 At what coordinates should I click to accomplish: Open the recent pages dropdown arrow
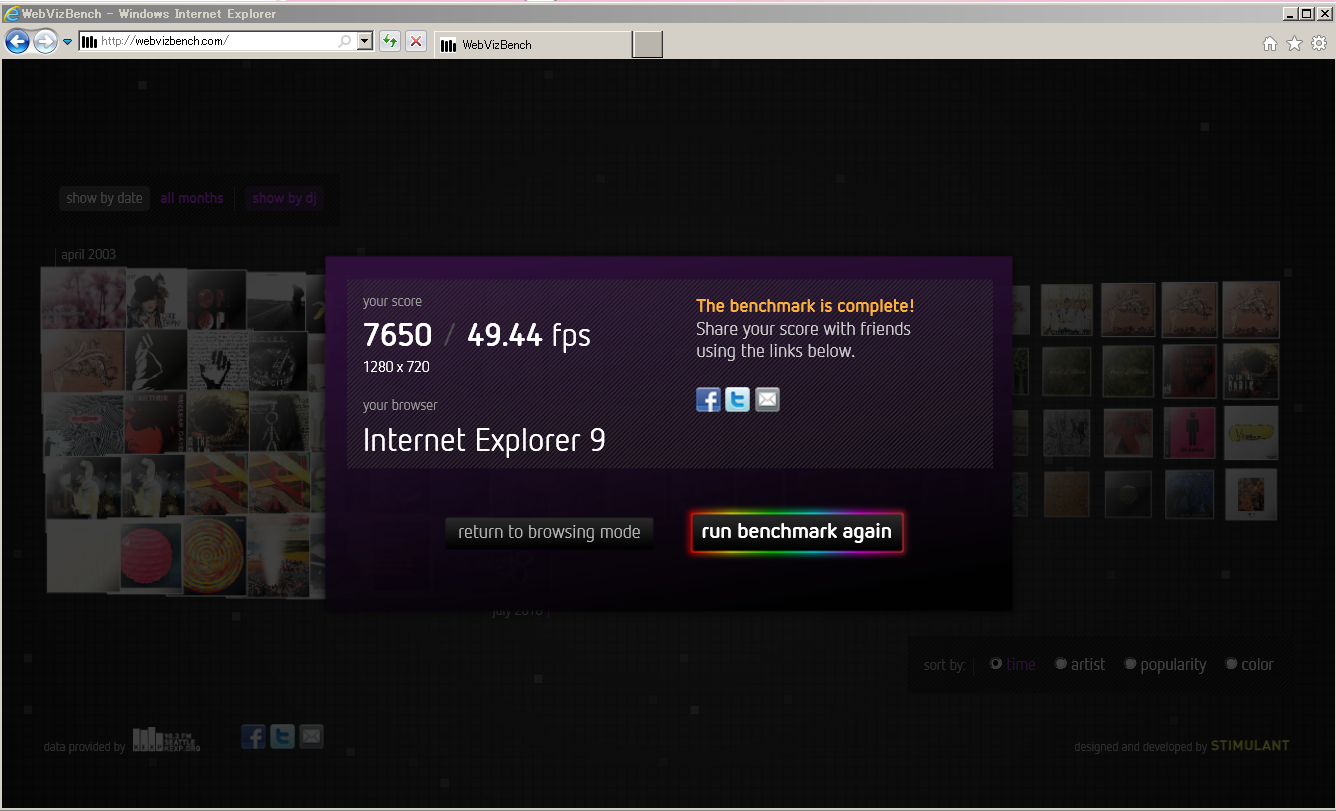67,42
